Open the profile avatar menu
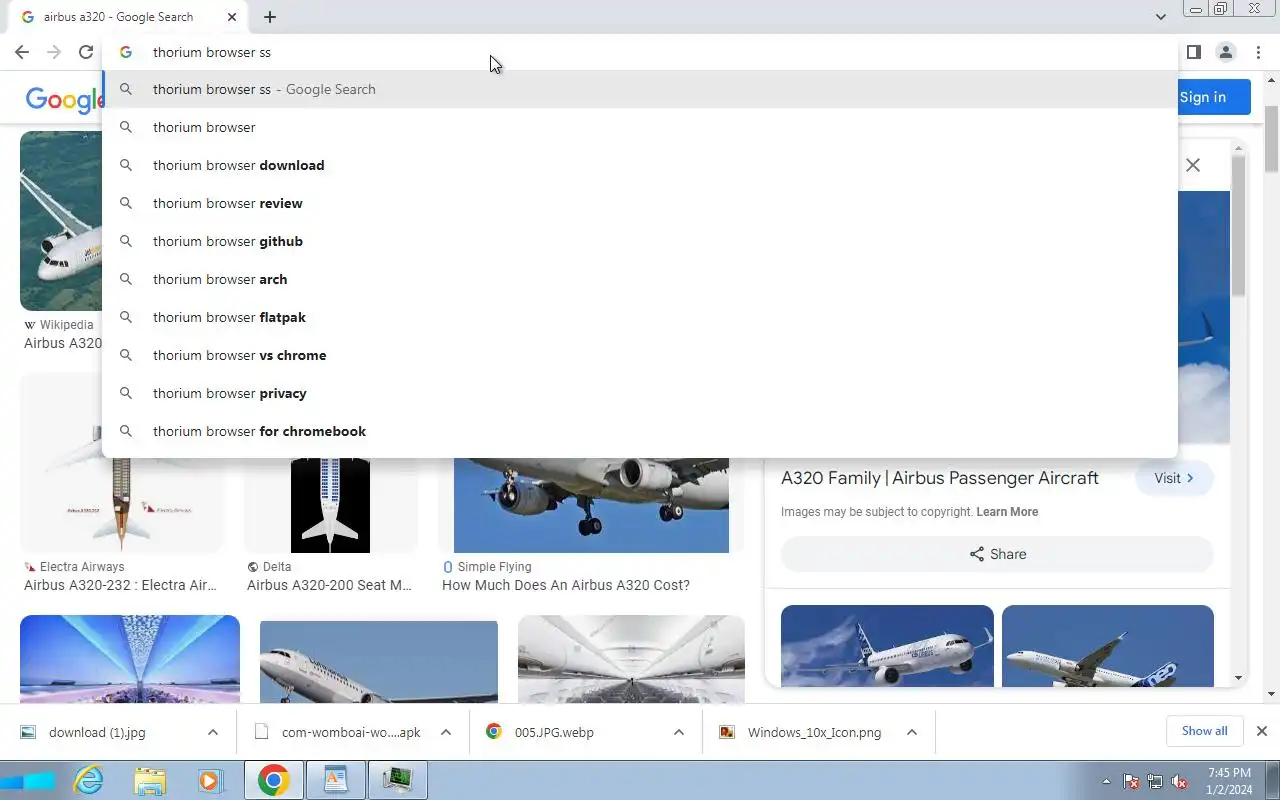 click(x=1225, y=52)
